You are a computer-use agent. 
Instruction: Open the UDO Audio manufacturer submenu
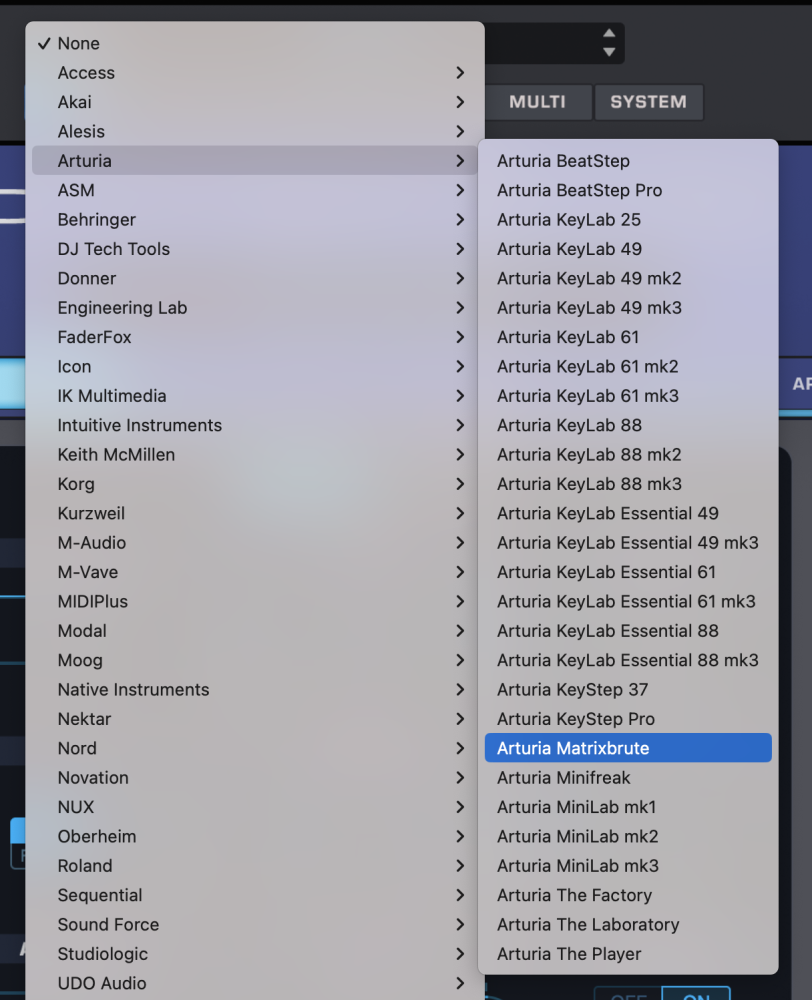click(255, 983)
